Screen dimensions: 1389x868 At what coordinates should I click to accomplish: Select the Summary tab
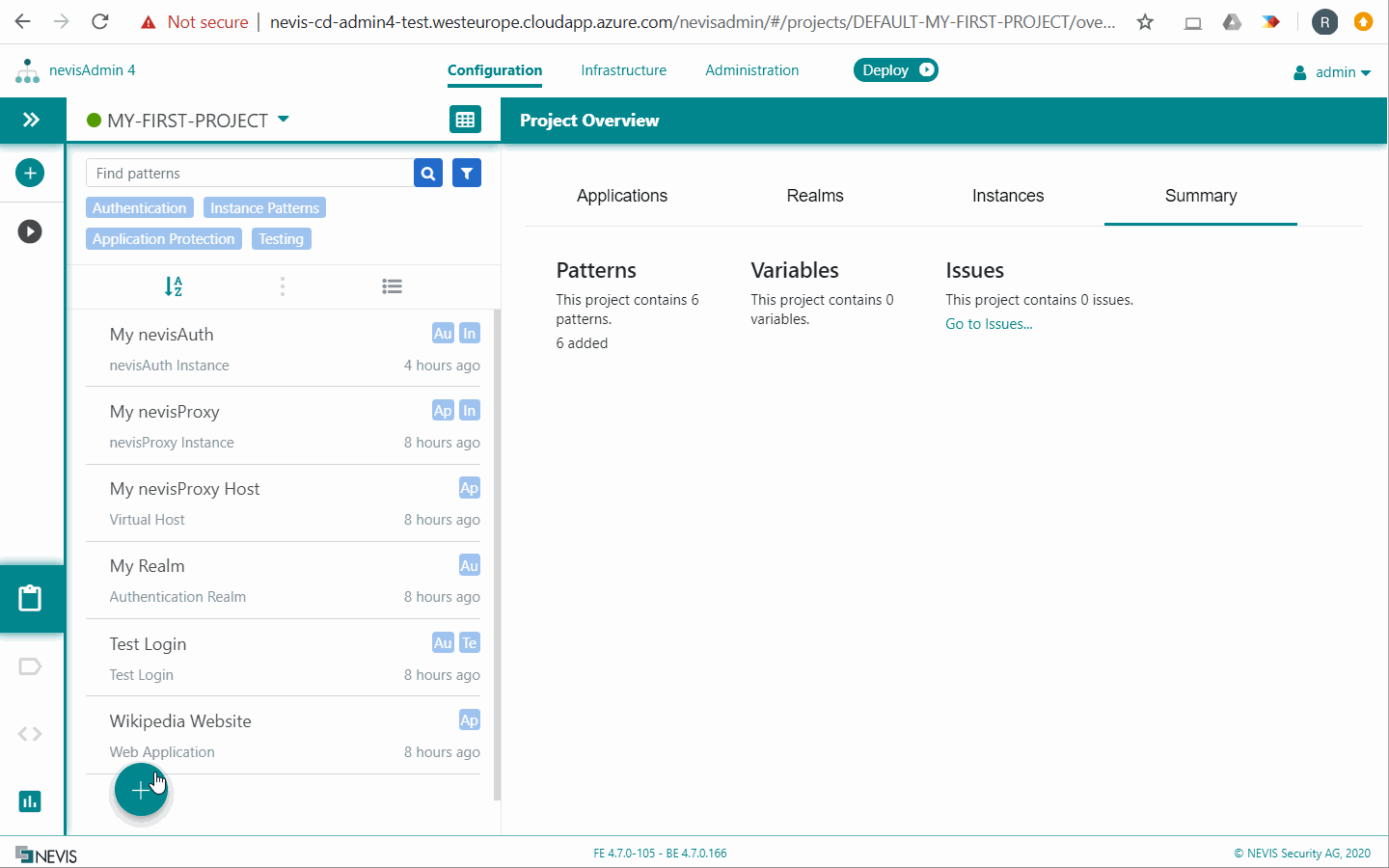click(x=1201, y=196)
